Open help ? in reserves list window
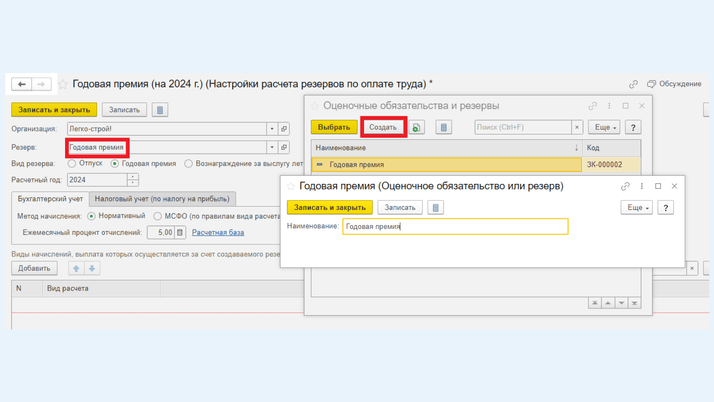This screenshot has width=714, height=402. (x=633, y=127)
